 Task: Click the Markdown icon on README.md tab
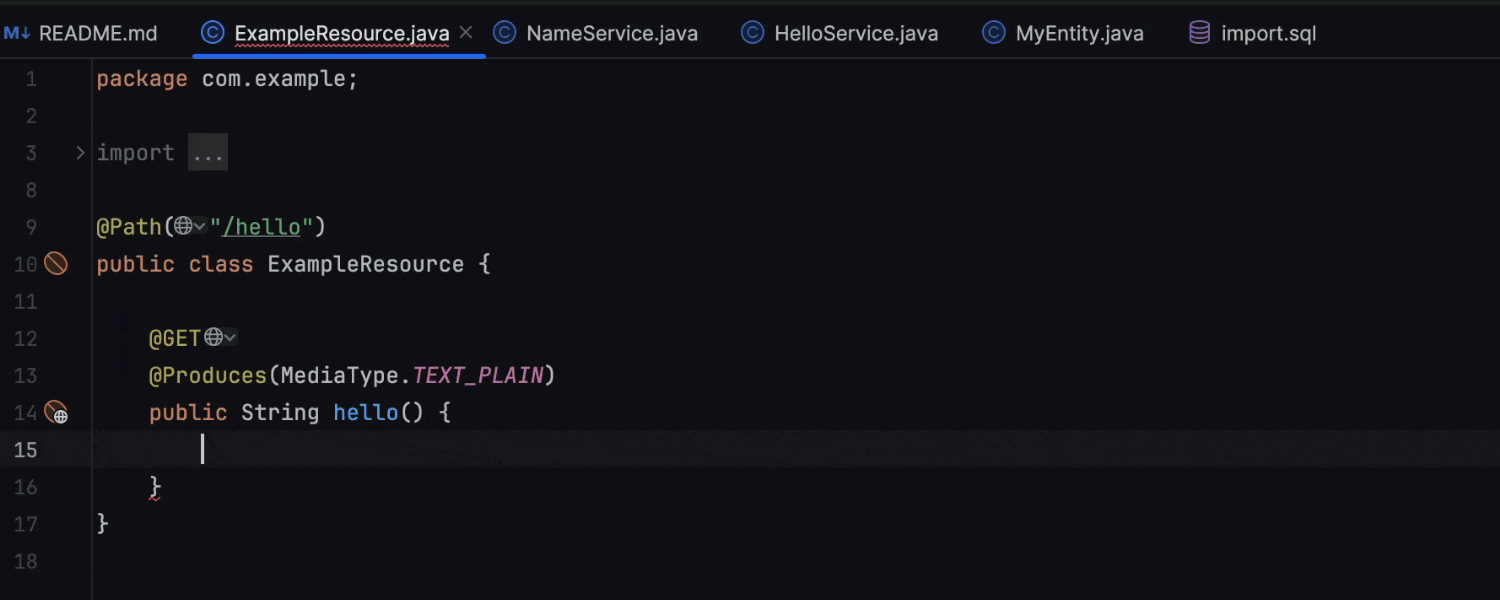(17, 33)
